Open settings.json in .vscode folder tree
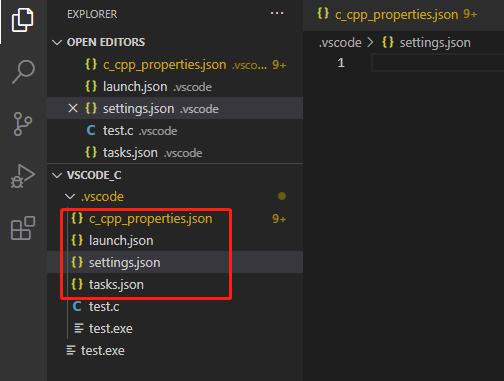 [175, 262]
